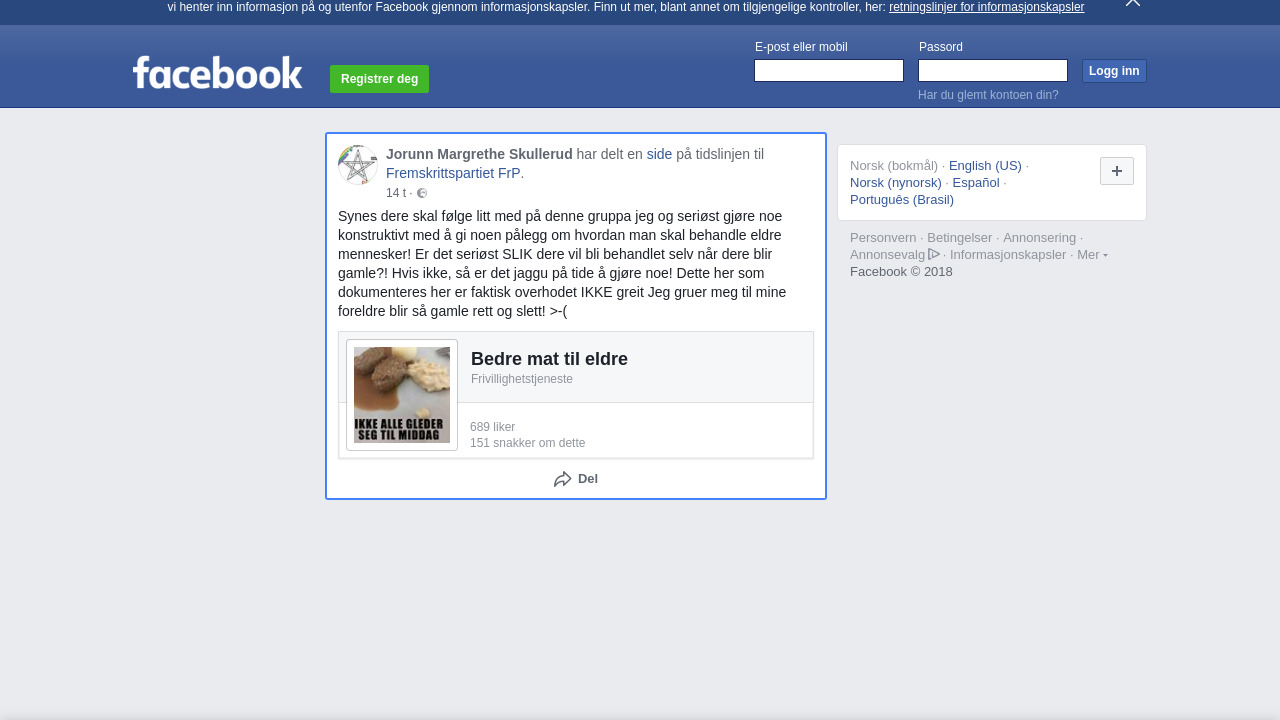Switch language to Español
The width and height of the screenshot is (1280, 720).
pyautogui.click(x=976, y=183)
